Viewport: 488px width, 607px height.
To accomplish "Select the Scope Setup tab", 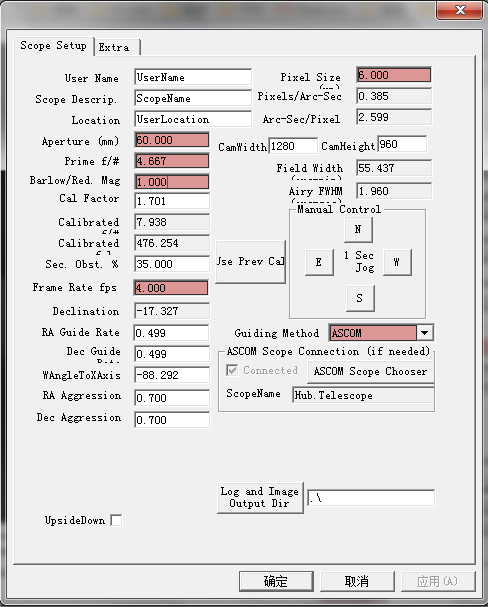I will click(53, 46).
